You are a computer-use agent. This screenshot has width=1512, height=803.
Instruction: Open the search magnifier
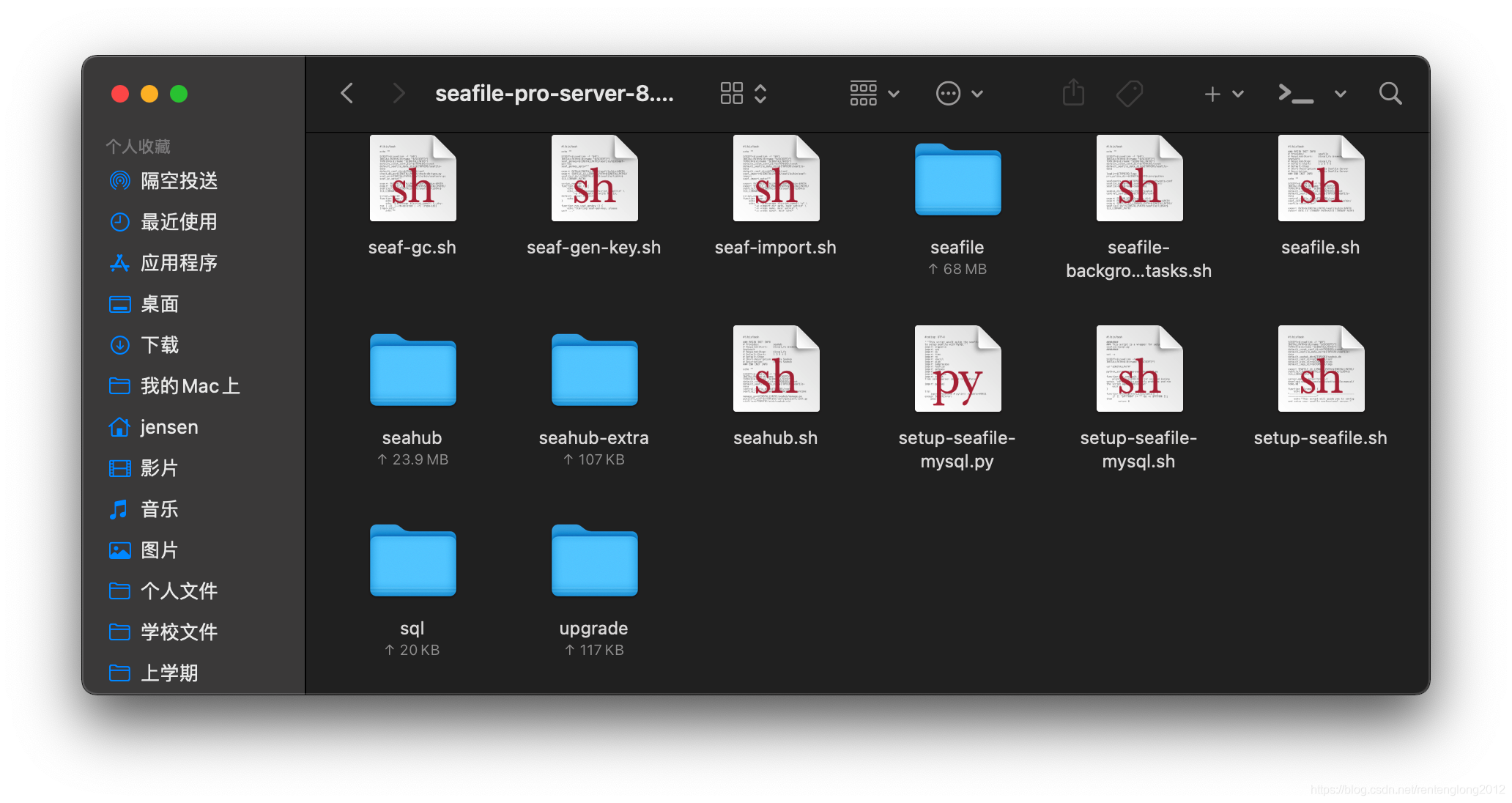point(1390,93)
